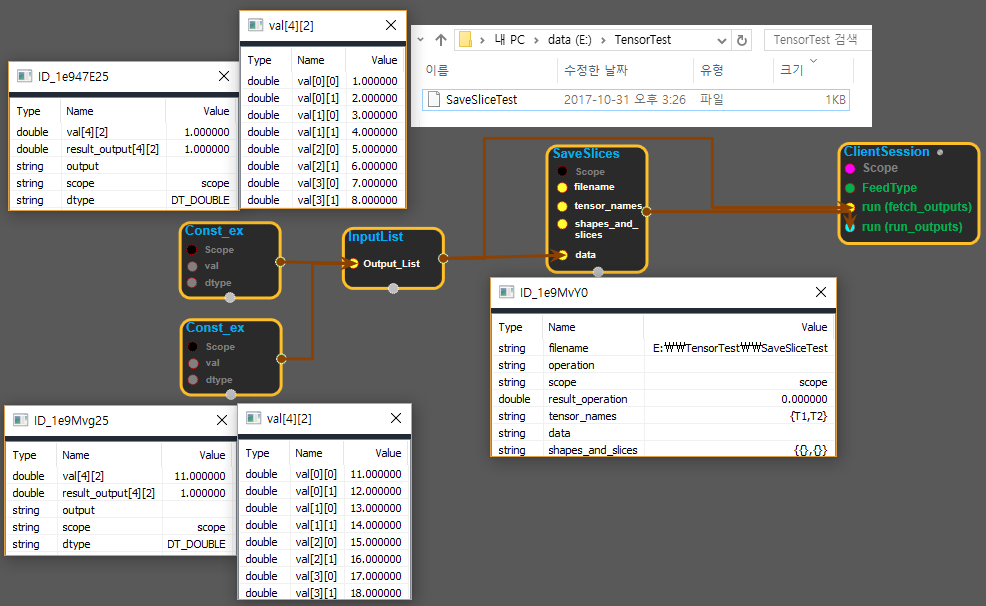
Task: Click the dtype port on lower Const_ex node
Action: click(192, 380)
